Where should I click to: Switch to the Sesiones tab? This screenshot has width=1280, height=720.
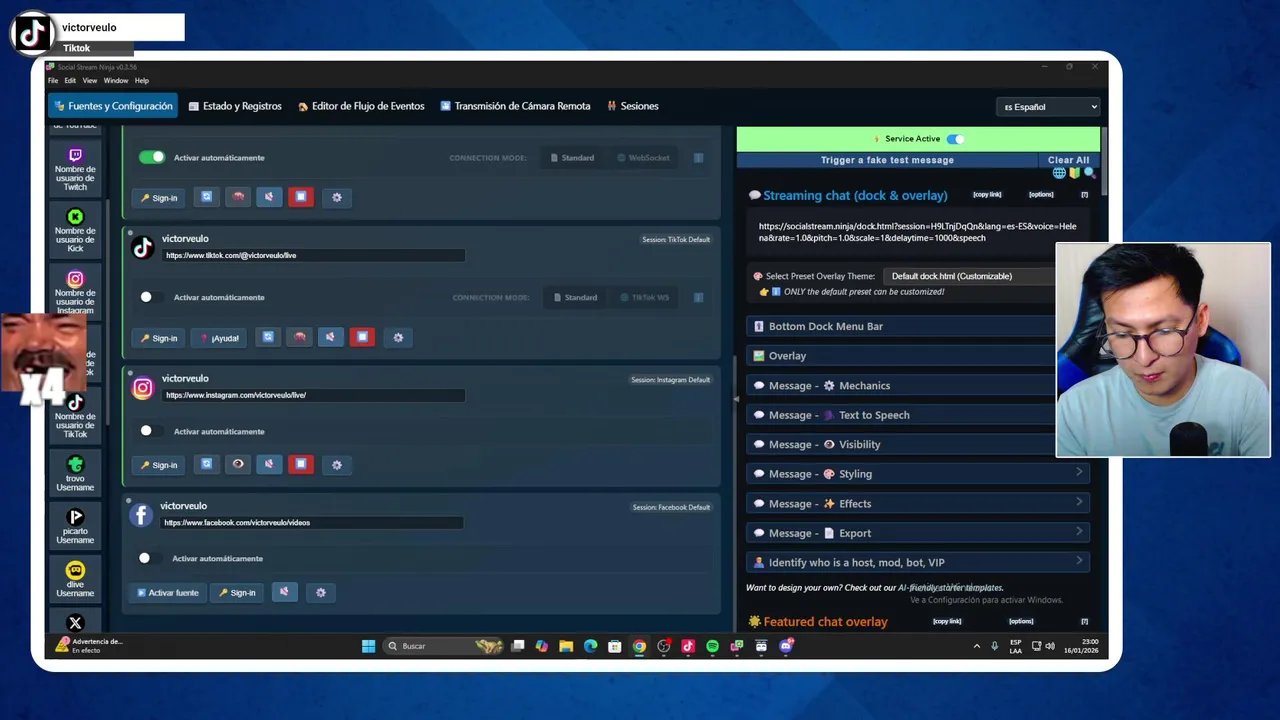(x=632, y=106)
